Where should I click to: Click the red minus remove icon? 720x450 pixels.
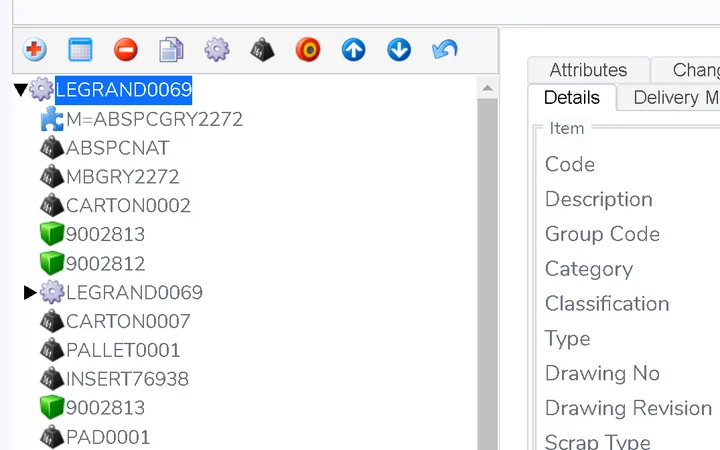point(126,50)
